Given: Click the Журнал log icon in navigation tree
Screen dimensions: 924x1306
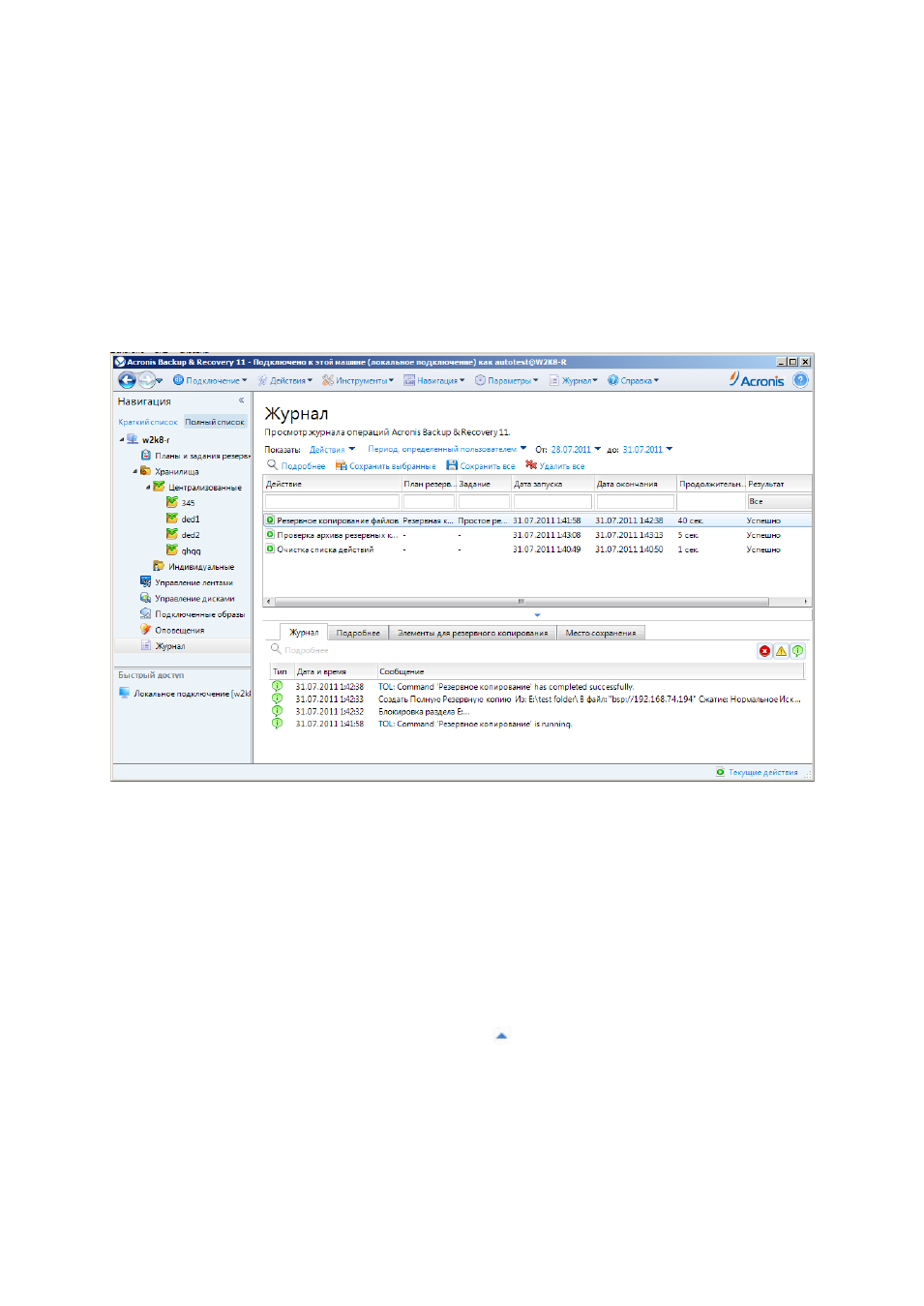Looking at the screenshot, I should click(146, 645).
